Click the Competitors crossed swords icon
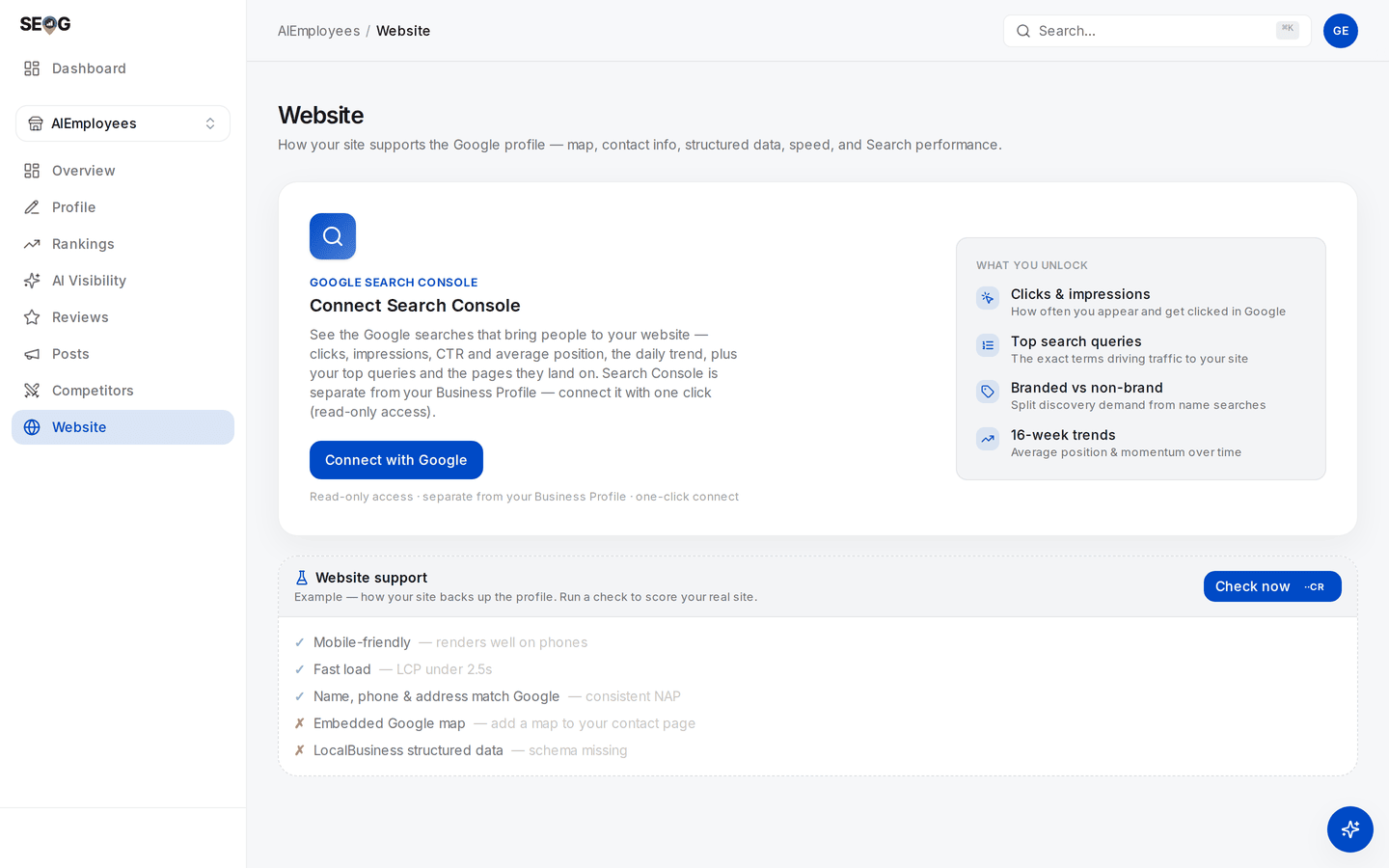Screen dimensions: 1389x868 point(32,391)
